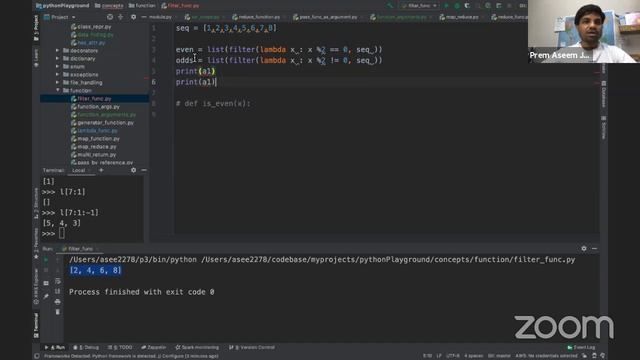640x360 pixels.
Task: Open the Debug tool window button
Action: pyautogui.click(x=86, y=347)
